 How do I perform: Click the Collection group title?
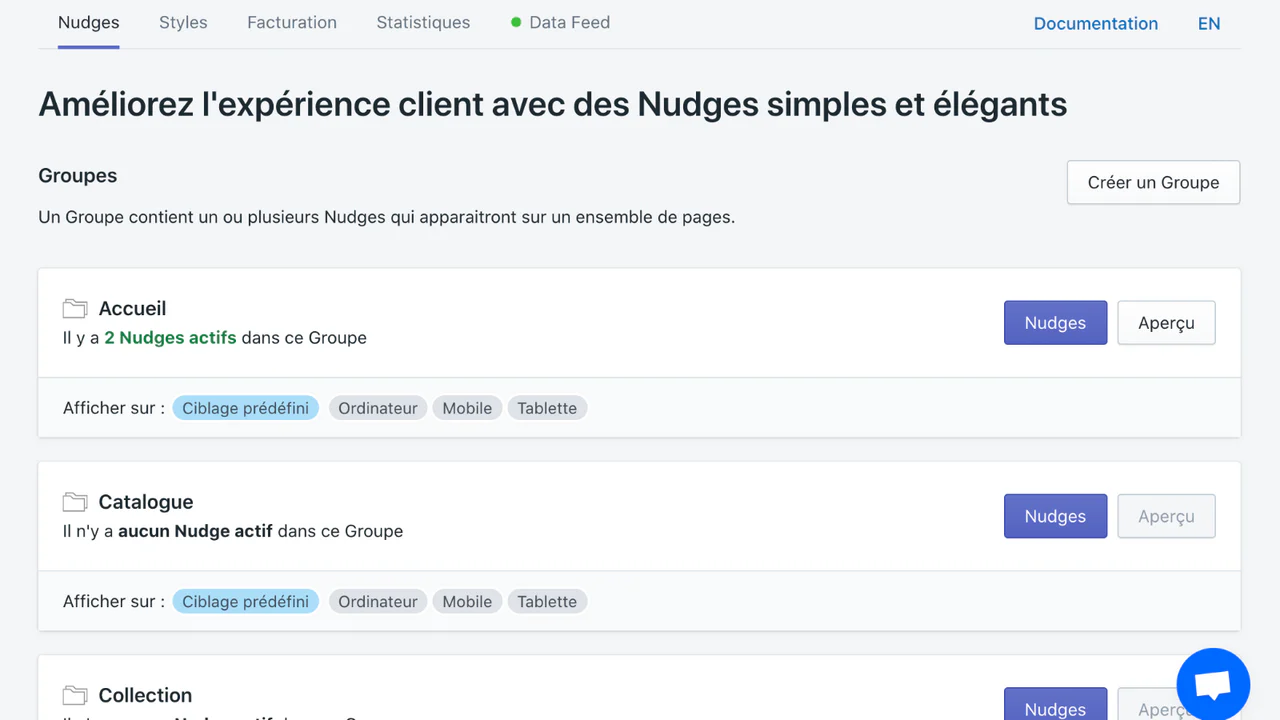coord(145,694)
